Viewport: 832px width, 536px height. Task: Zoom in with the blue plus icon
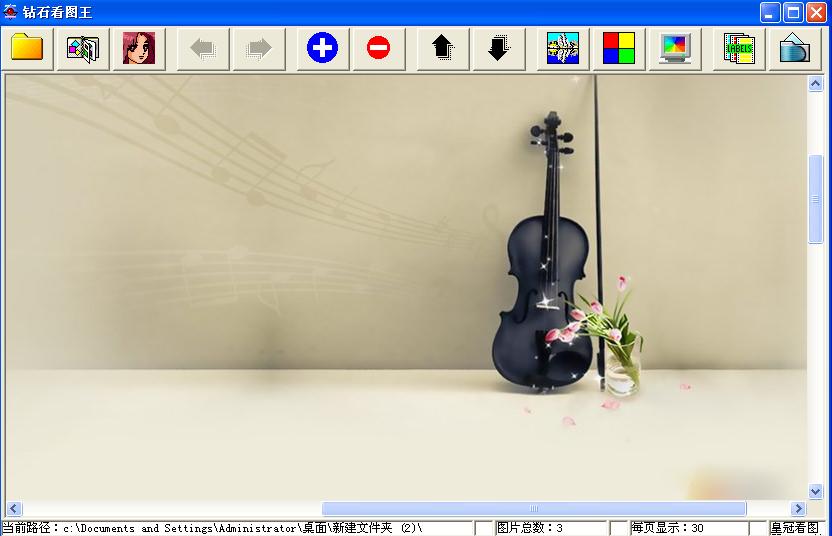click(323, 48)
